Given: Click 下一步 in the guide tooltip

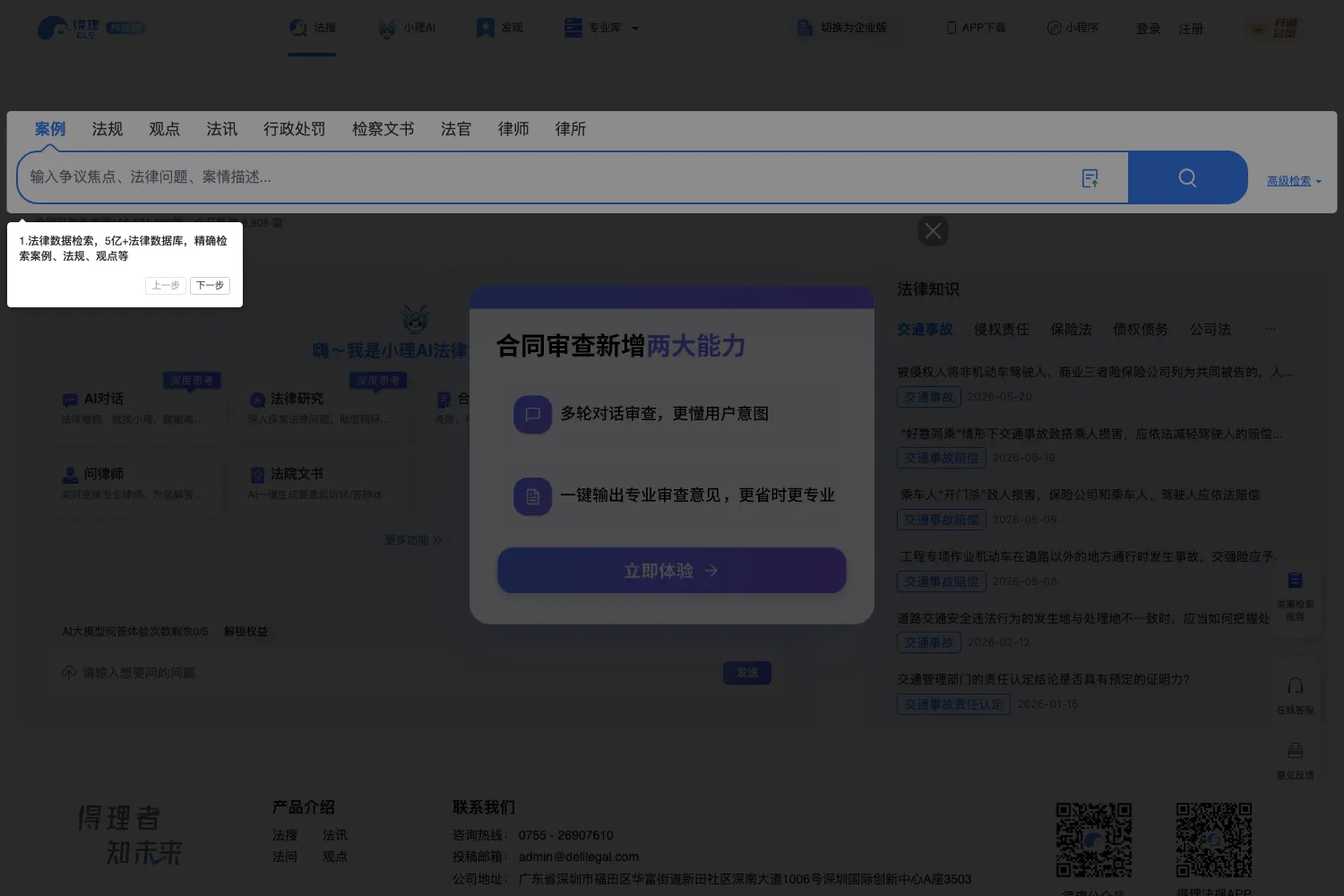Looking at the screenshot, I should click(210, 286).
